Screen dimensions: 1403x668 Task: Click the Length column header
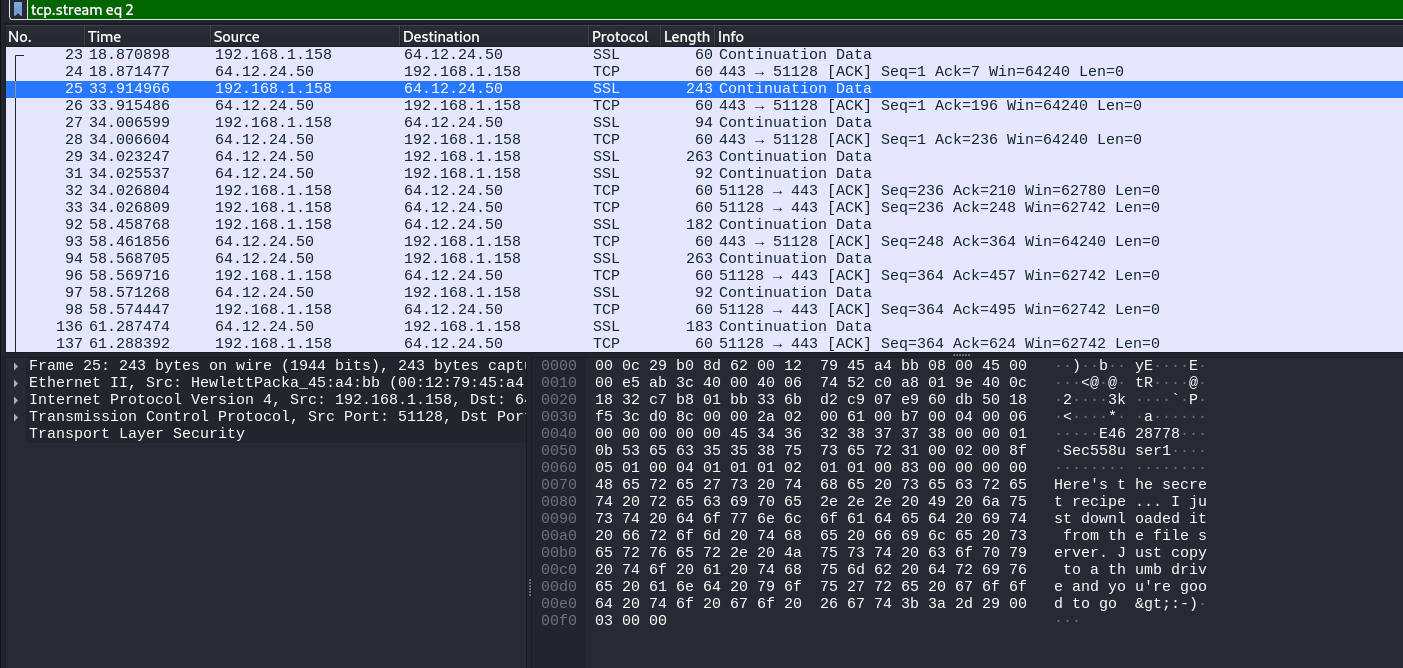click(x=686, y=37)
